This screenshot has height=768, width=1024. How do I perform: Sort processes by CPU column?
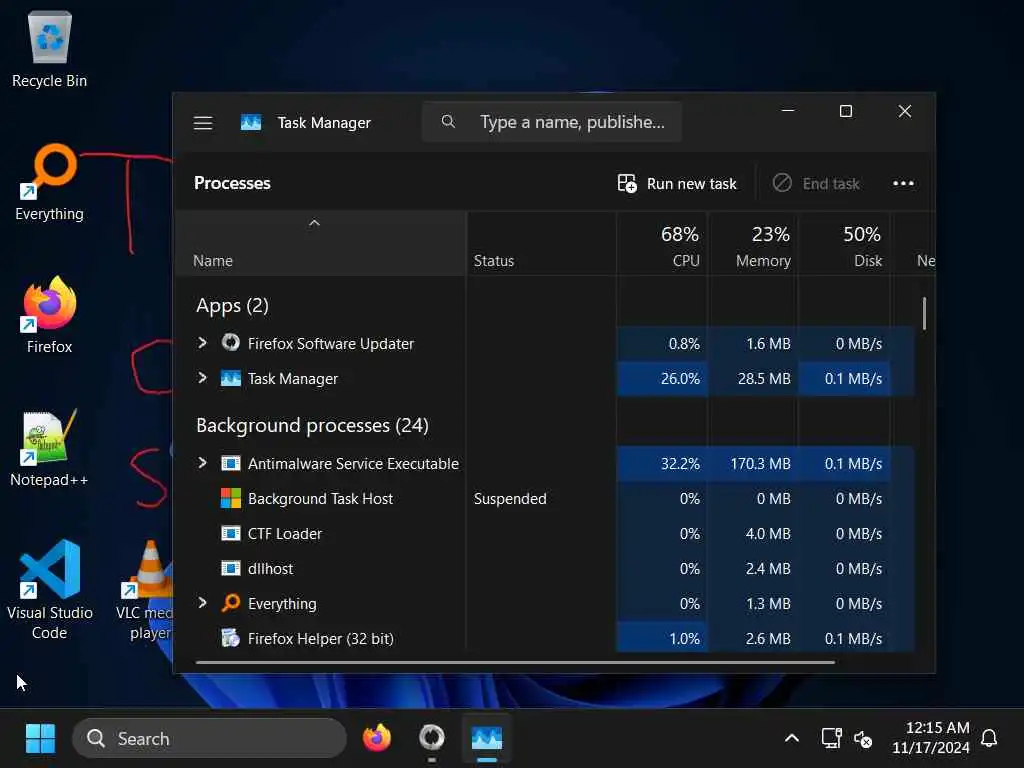[x=663, y=245]
